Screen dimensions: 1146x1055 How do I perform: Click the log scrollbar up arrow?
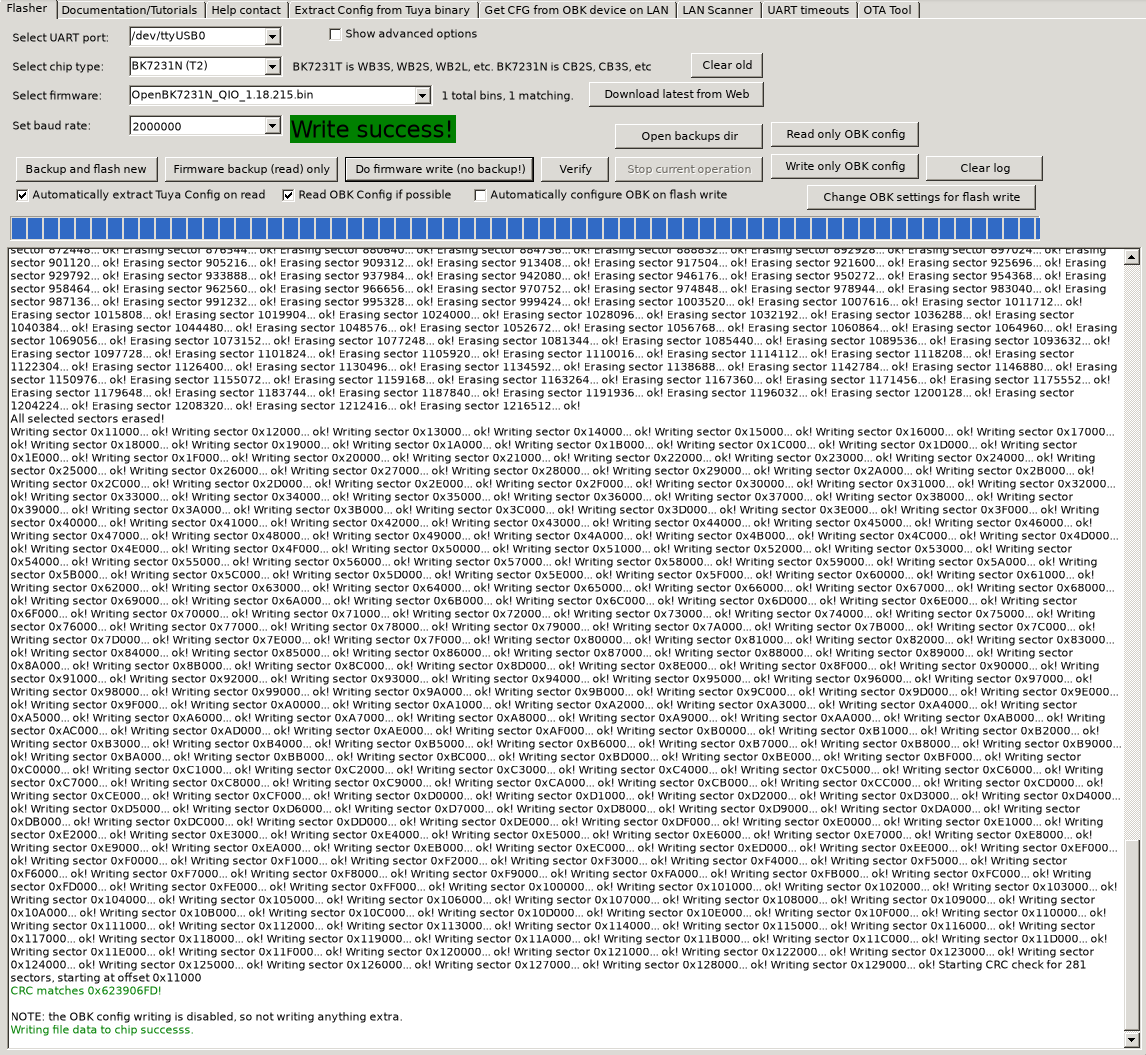[1131, 257]
